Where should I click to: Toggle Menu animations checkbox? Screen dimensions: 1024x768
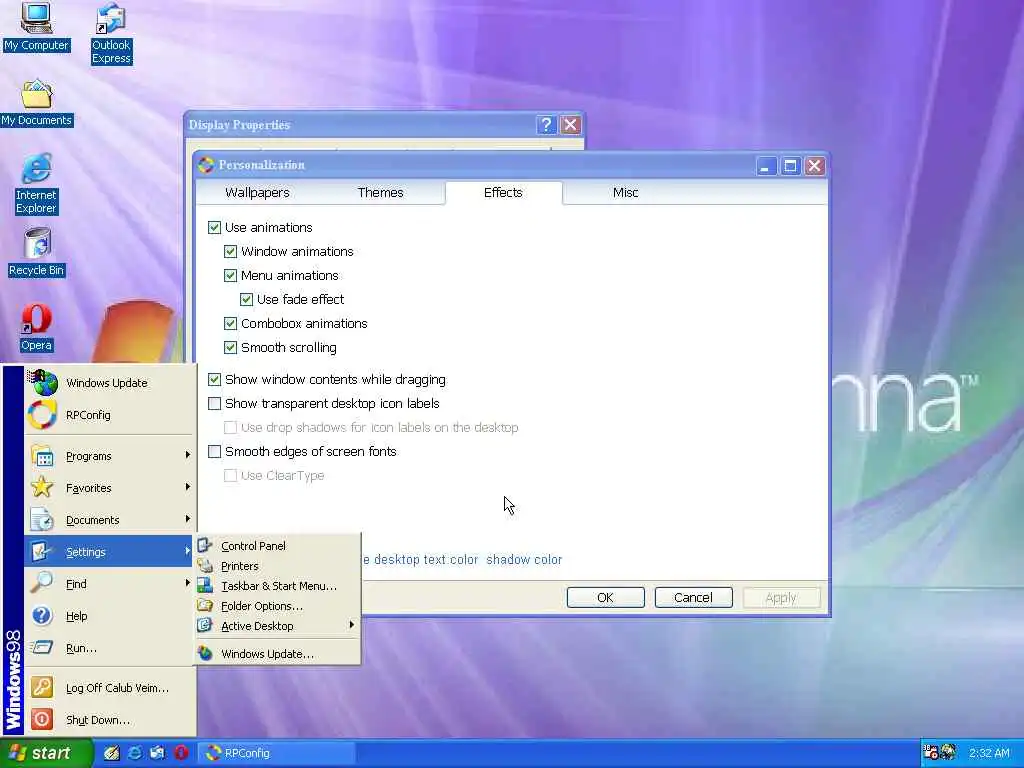click(230, 276)
